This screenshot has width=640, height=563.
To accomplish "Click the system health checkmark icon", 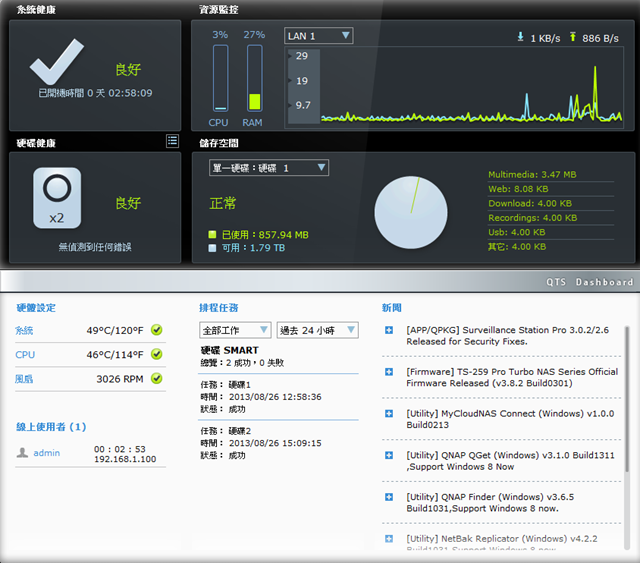I will tap(57, 62).
